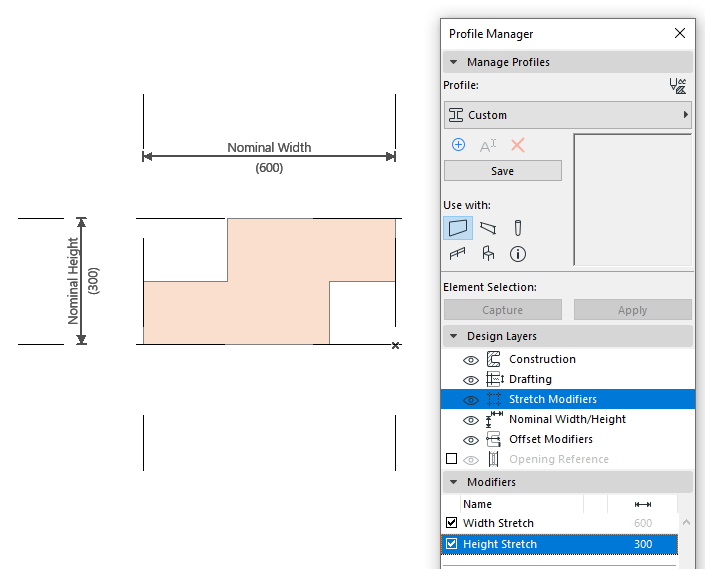Viewport: 705px width, 569px height.
Task: Toggle Nominal Width/Height layer visibility eye
Action: (x=471, y=420)
